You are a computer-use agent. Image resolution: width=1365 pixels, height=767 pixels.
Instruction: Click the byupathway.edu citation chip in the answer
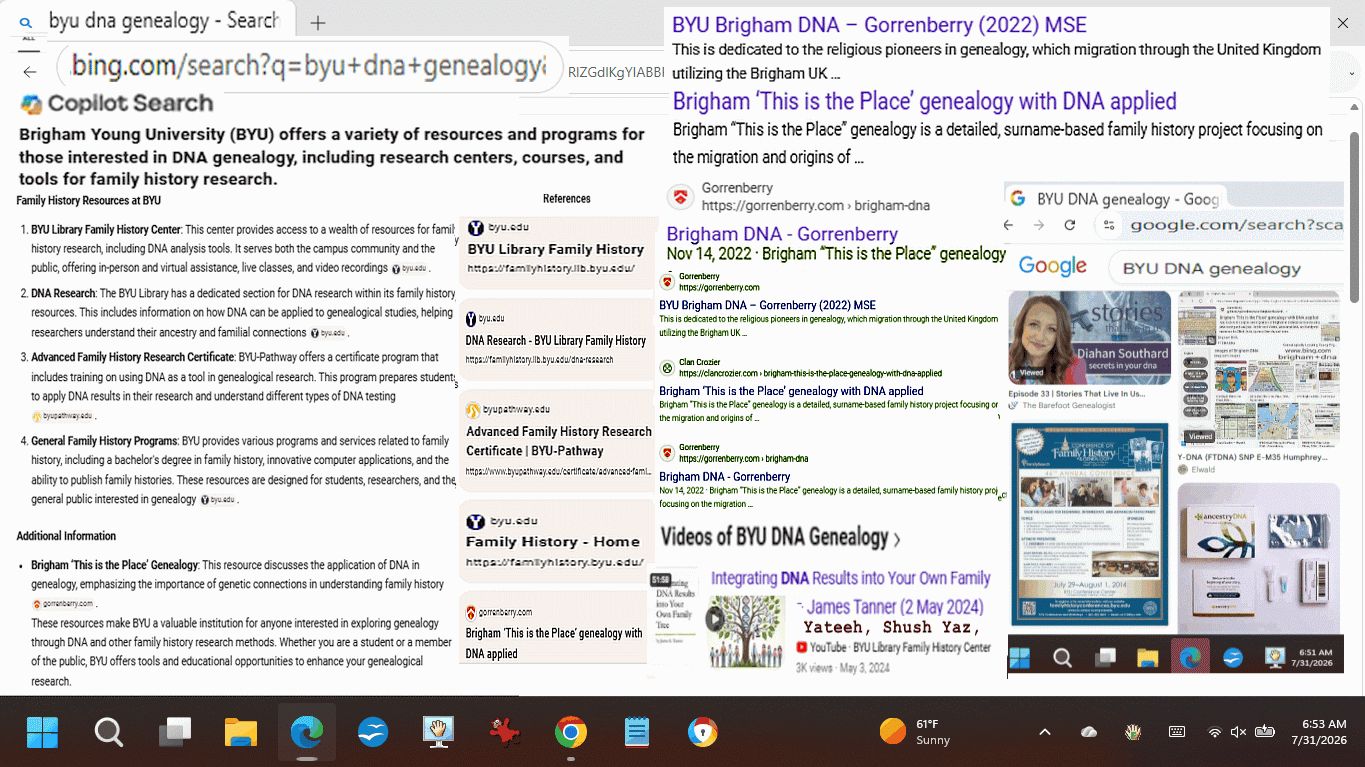pyautogui.click(x=63, y=416)
